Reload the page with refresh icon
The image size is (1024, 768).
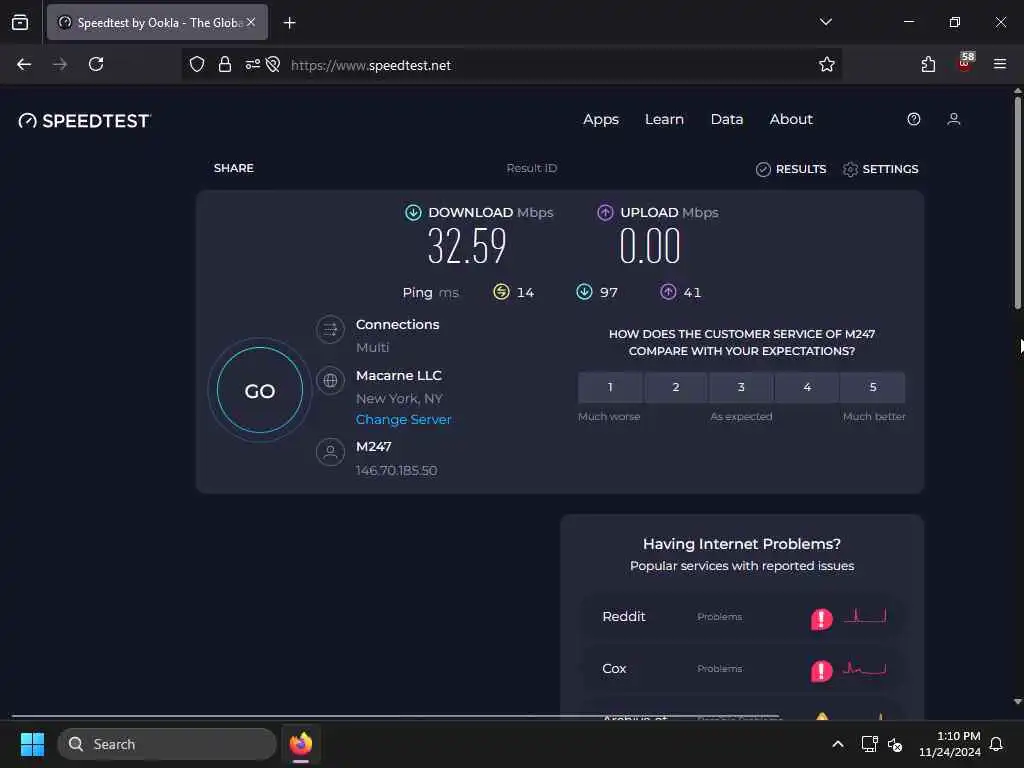(x=96, y=64)
